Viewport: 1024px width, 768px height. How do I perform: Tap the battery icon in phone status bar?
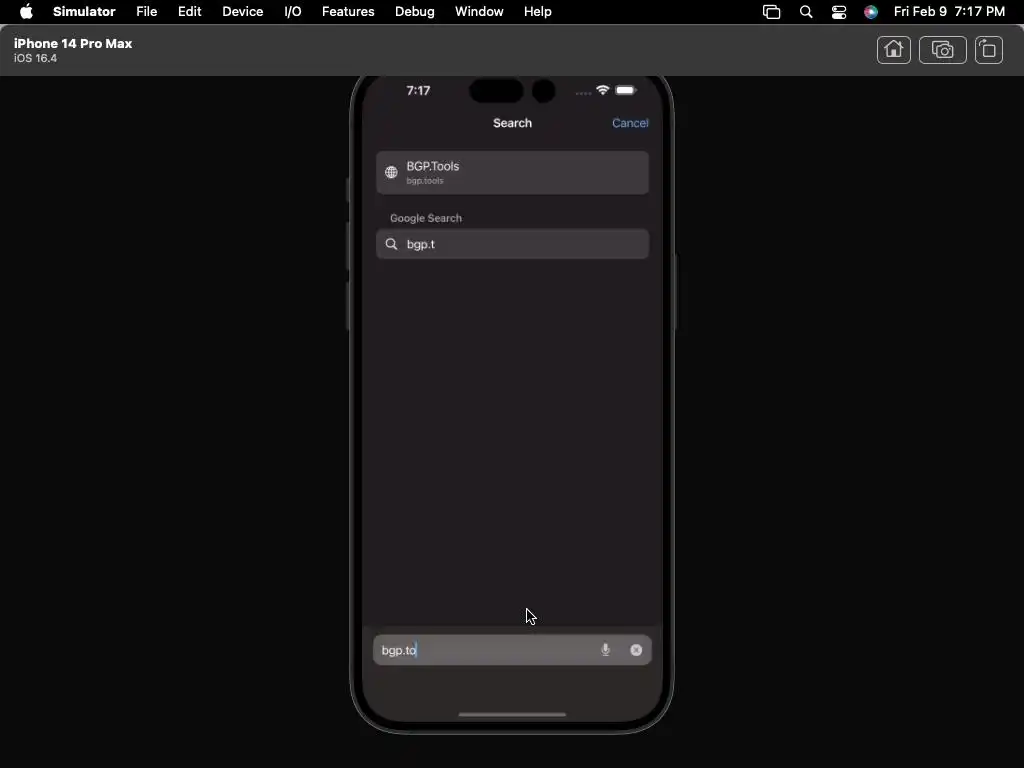pyautogui.click(x=626, y=90)
